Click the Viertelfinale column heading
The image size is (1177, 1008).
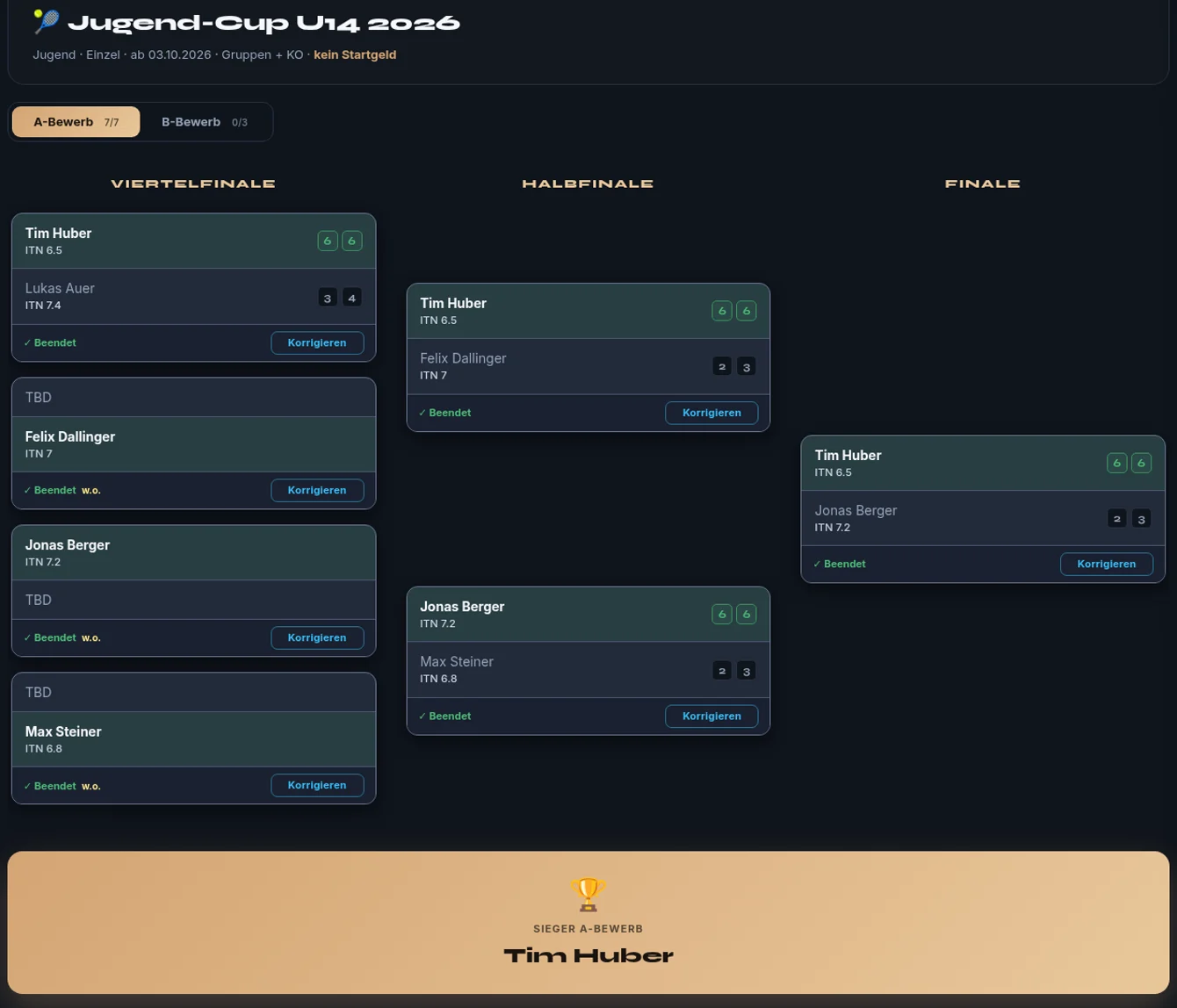(193, 184)
